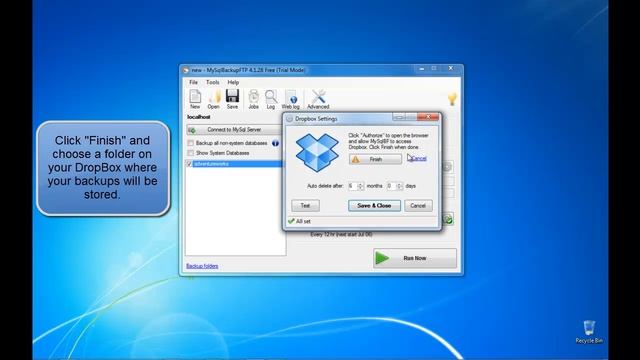The height and width of the screenshot is (360, 640).
Task: Adjust the days spinner for Auto delete
Action: [x=399, y=186]
